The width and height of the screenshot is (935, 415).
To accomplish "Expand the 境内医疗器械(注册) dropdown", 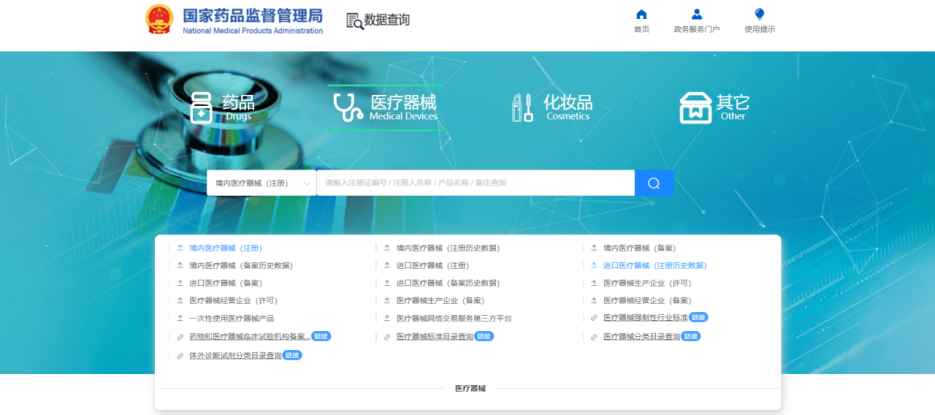I will [x=261, y=183].
